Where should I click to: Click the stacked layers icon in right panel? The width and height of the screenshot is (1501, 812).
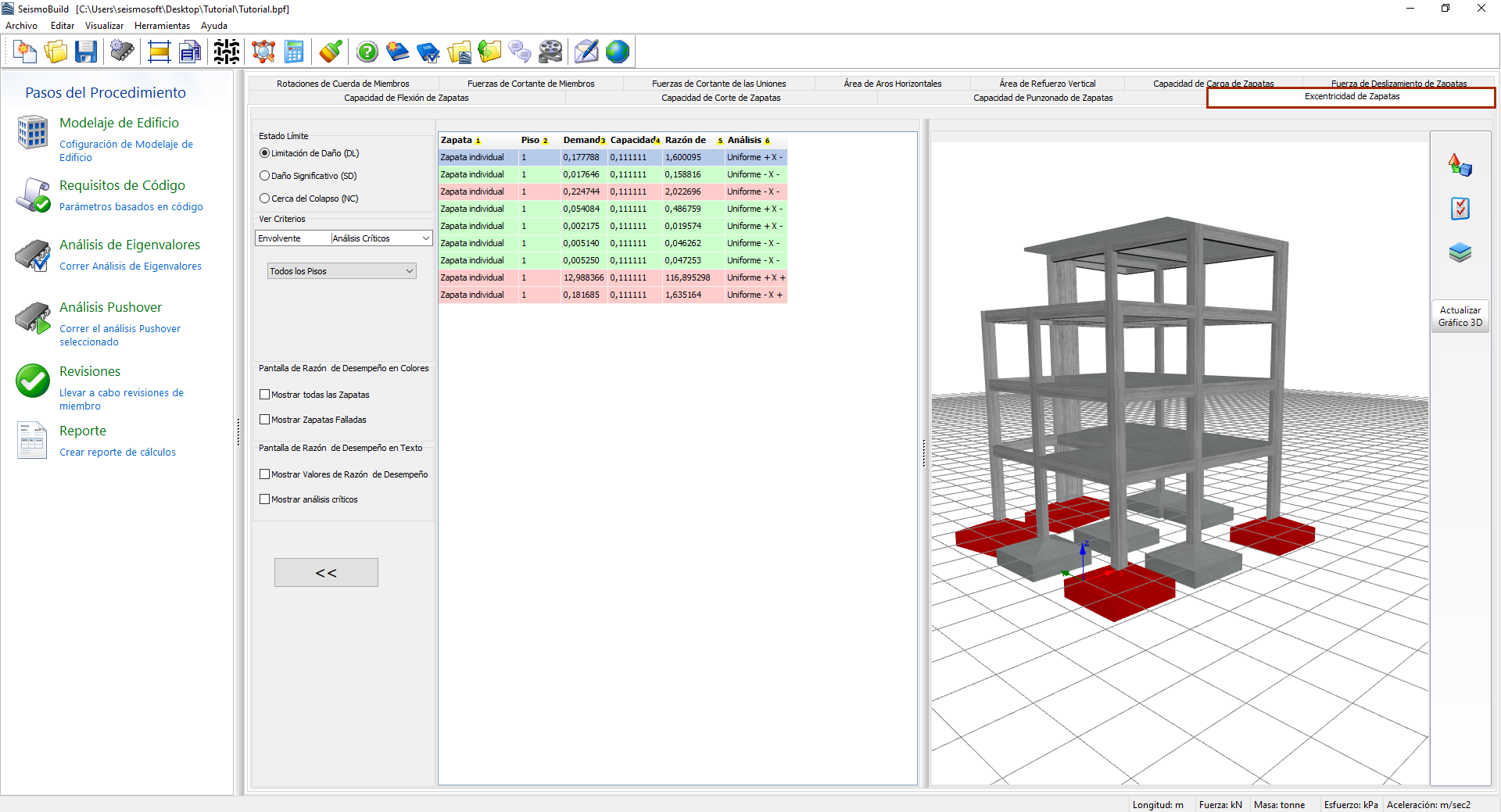[1460, 252]
